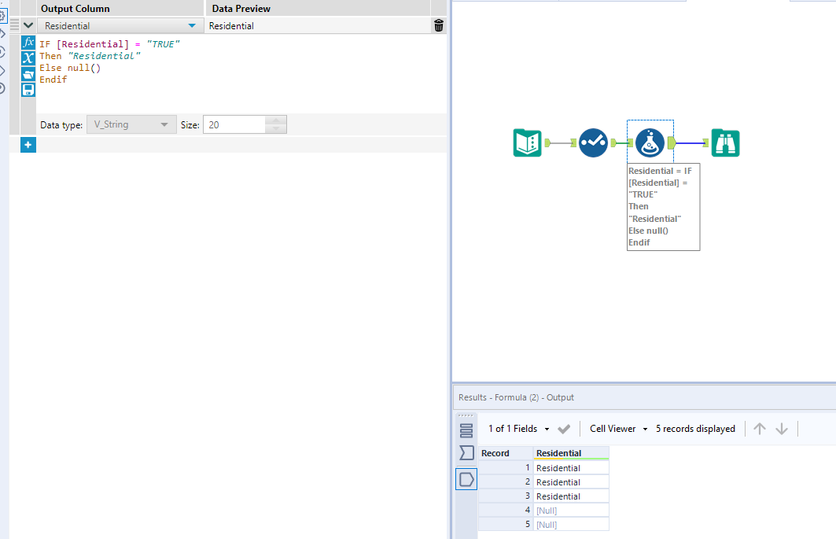Add a new expression with the plus button
This screenshot has height=539, width=836.
pos(28,144)
